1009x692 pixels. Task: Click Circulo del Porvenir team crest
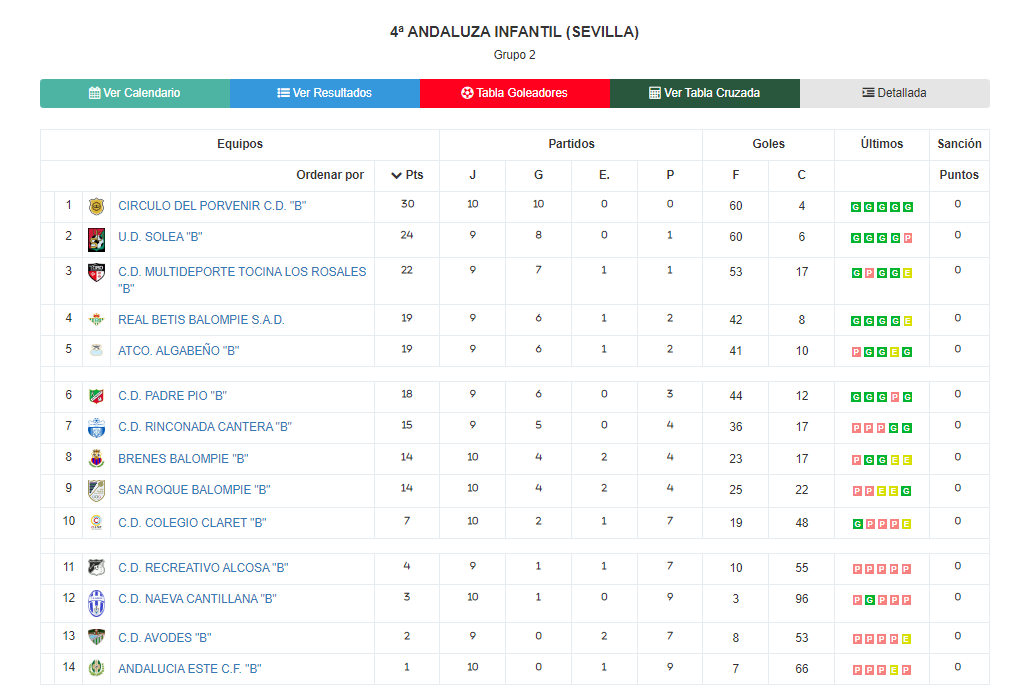click(97, 206)
